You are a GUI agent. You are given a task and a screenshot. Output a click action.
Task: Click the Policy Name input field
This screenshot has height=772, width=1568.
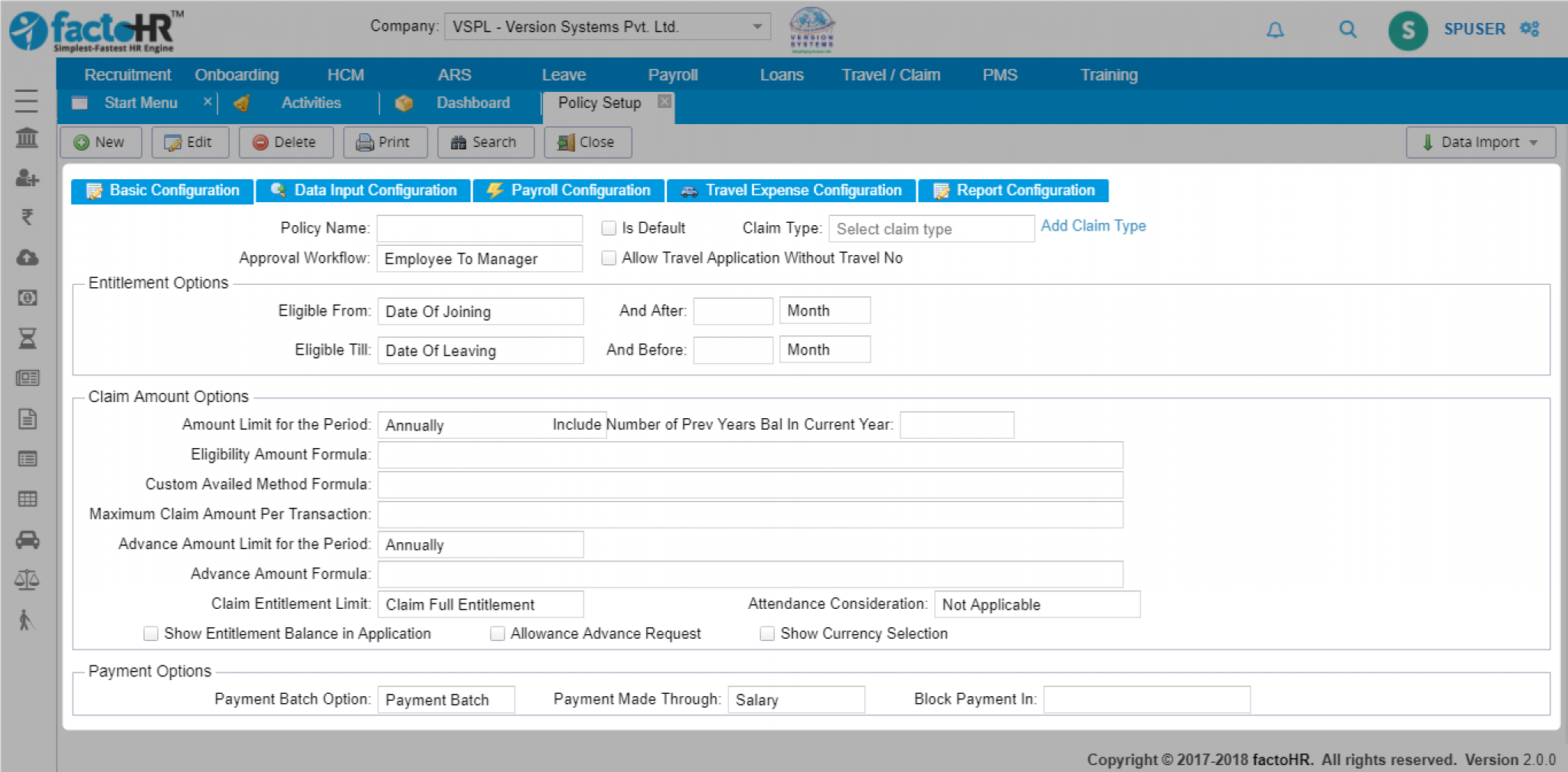point(480,227)
